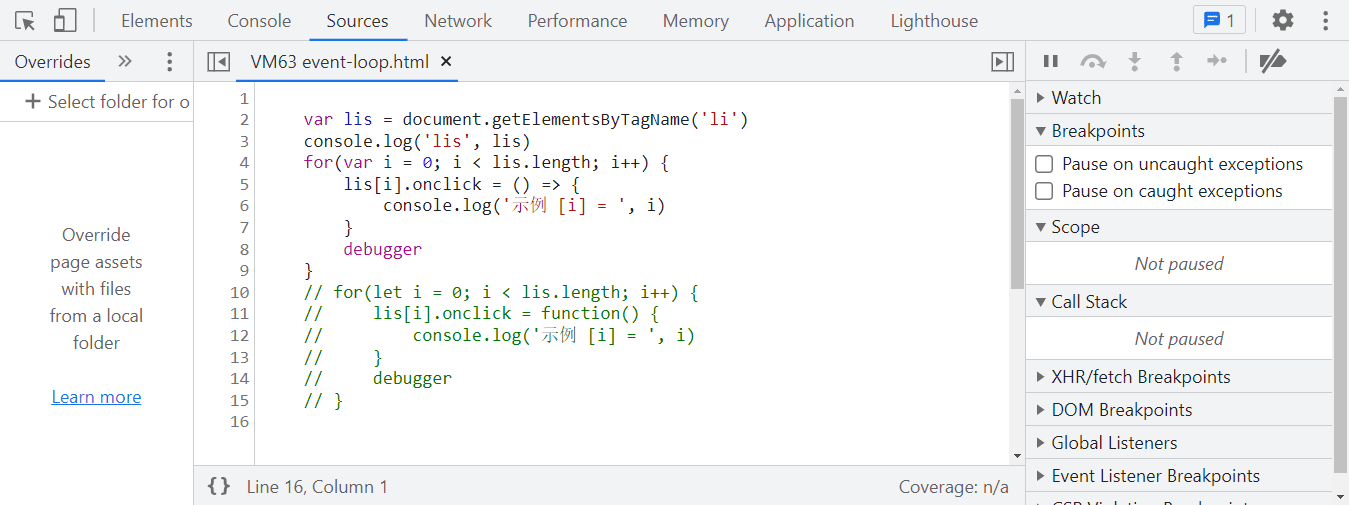Switch to the Network tab
This screenshot has width=1349, height=505.
point(458,20)
